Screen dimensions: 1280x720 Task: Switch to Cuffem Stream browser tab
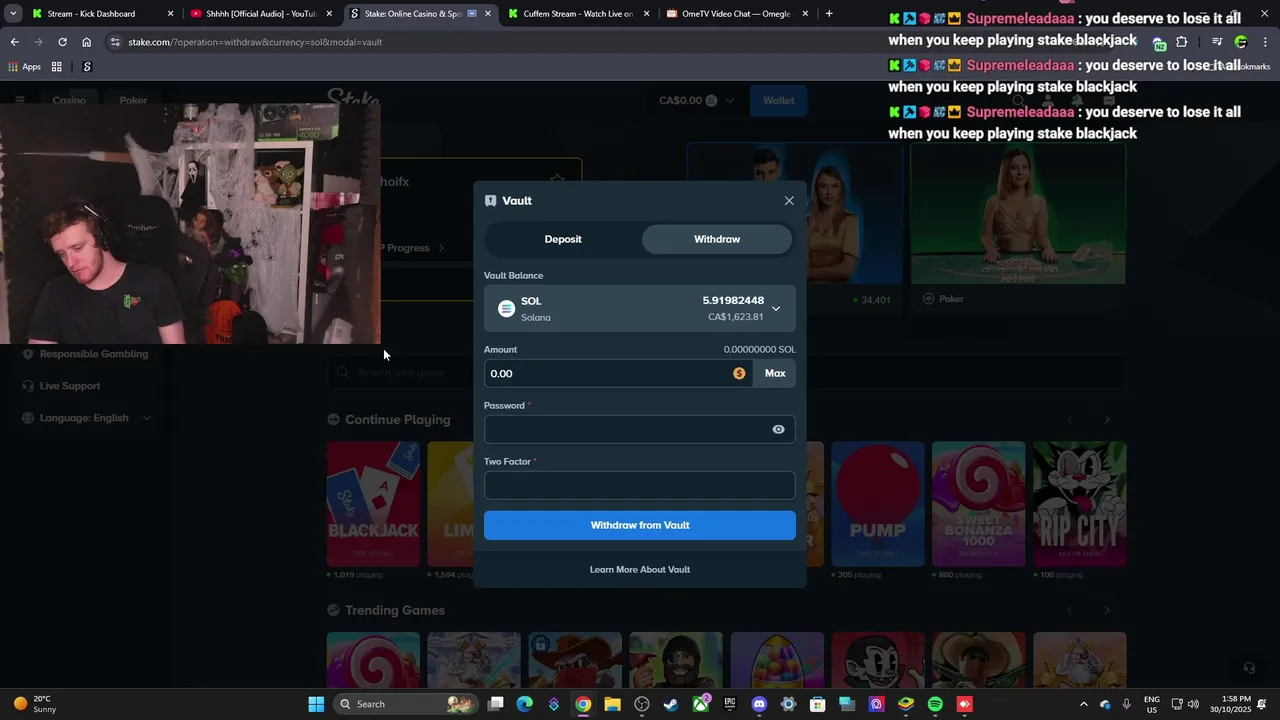(577, 14)
